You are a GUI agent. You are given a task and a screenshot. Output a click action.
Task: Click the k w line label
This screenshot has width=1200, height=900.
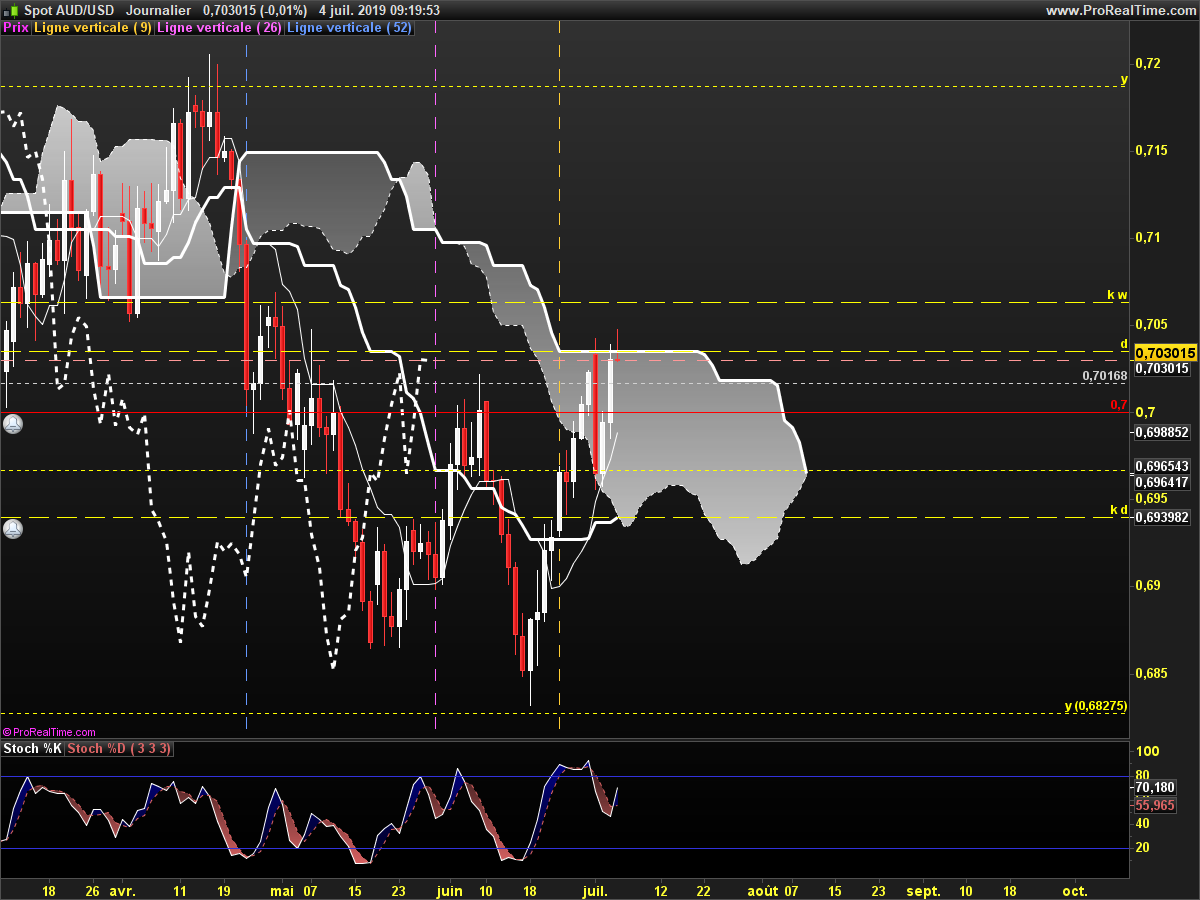[x=1117, y=295]
